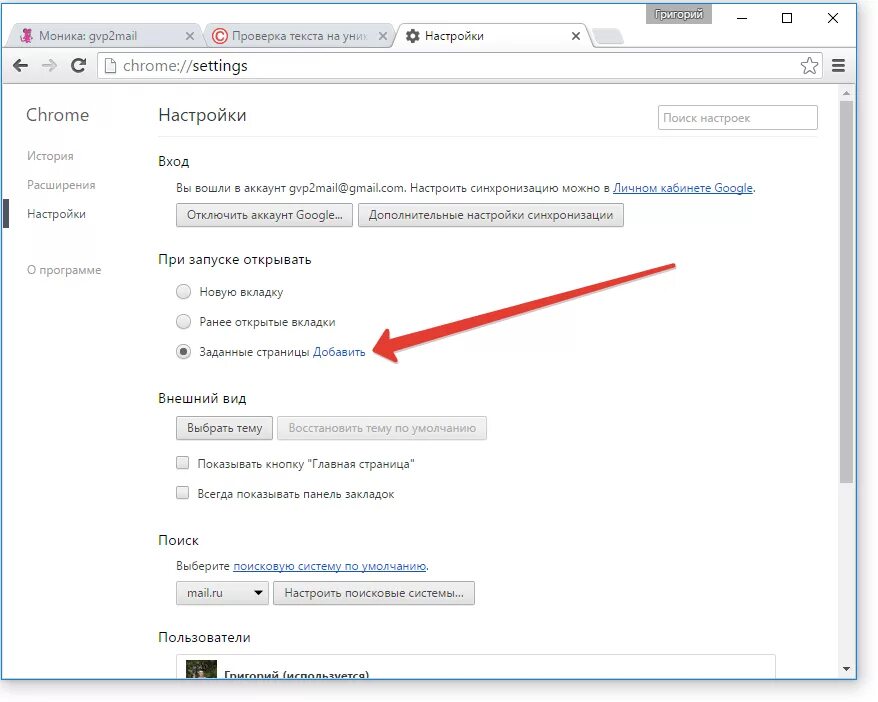Click the Отключить аккаунт Google button
The height and width of the screenshot is (702, 878).
pyautogui.click(x=264, y=215)
